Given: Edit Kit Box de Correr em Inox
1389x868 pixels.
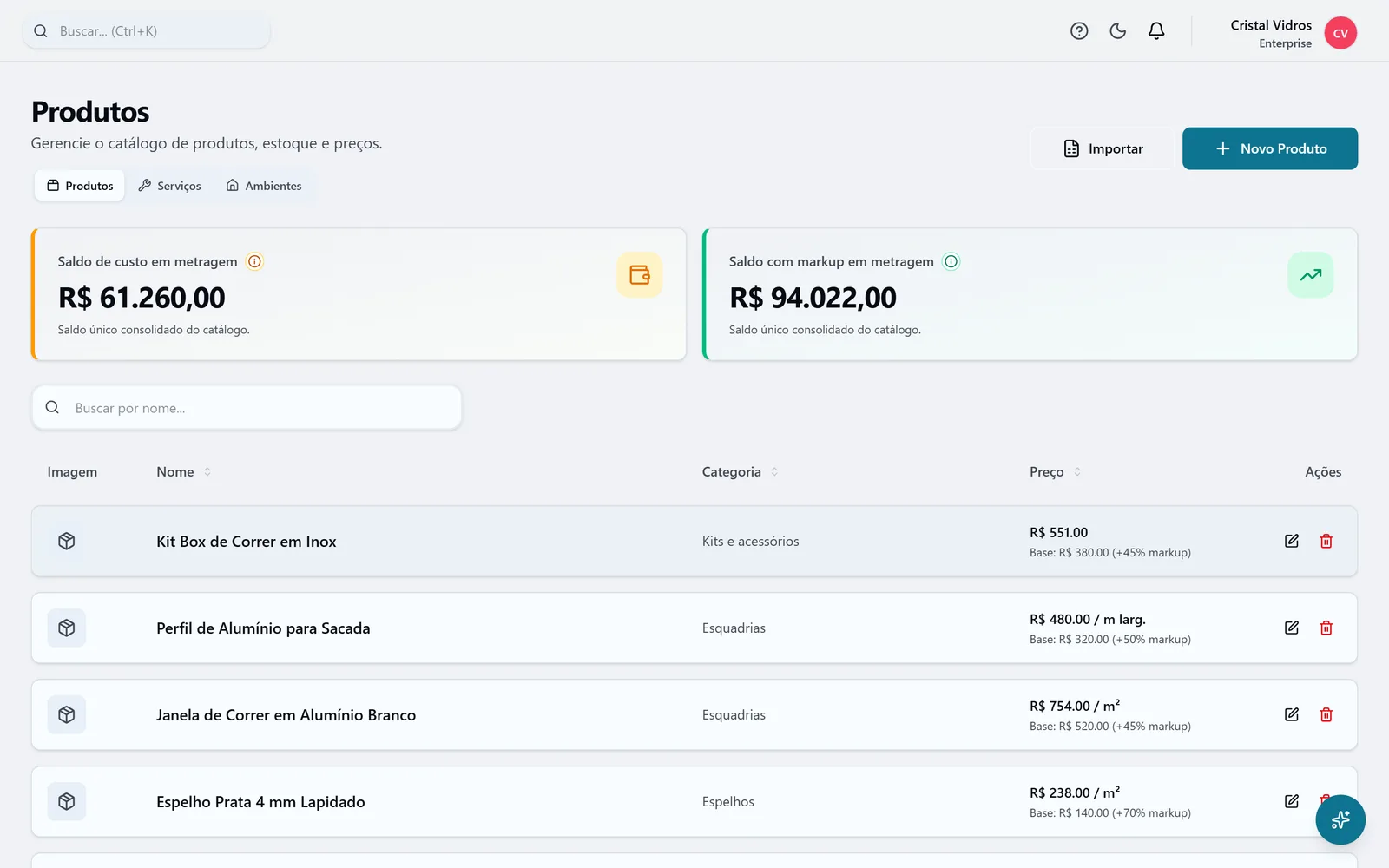Looking at the screenshot, I should 1292,541.
